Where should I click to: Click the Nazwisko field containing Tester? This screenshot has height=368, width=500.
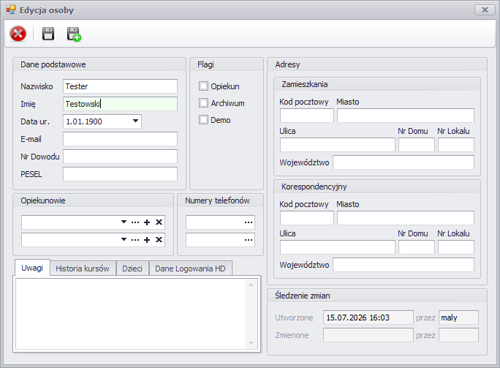pos(120,86)
